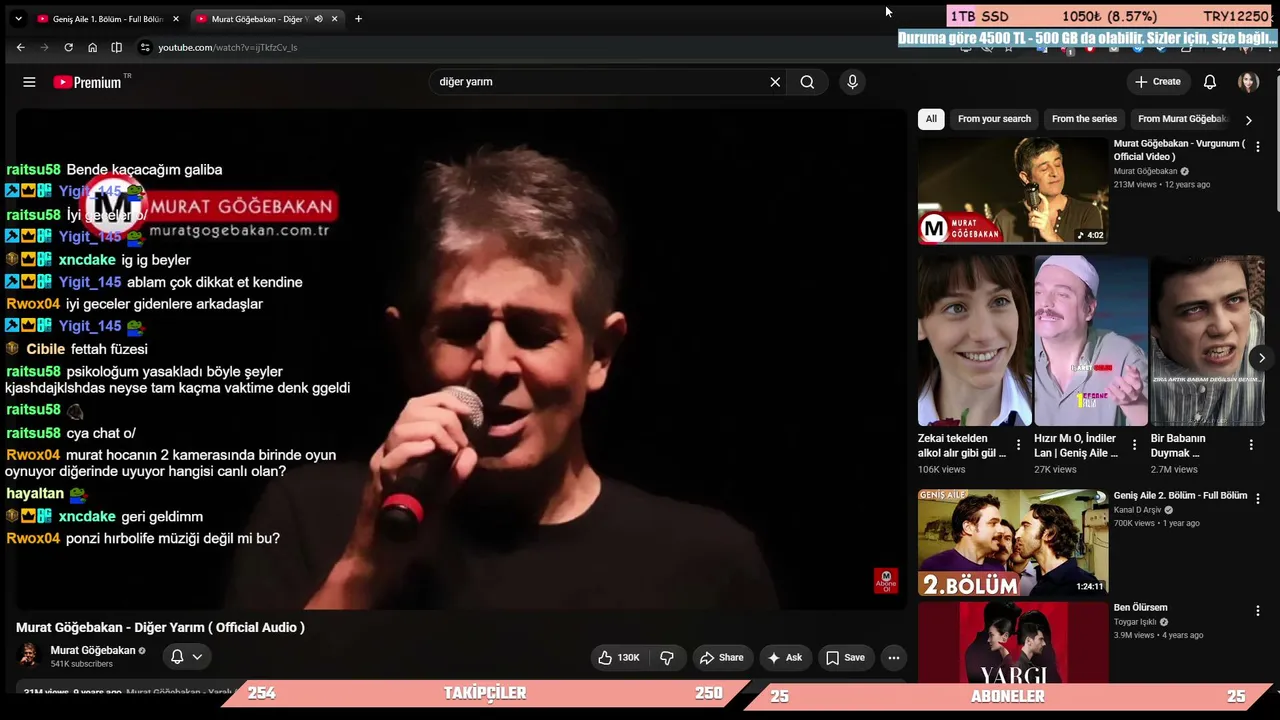Play the Vurgunum video thumbnail

click(x=1013, y=190)
